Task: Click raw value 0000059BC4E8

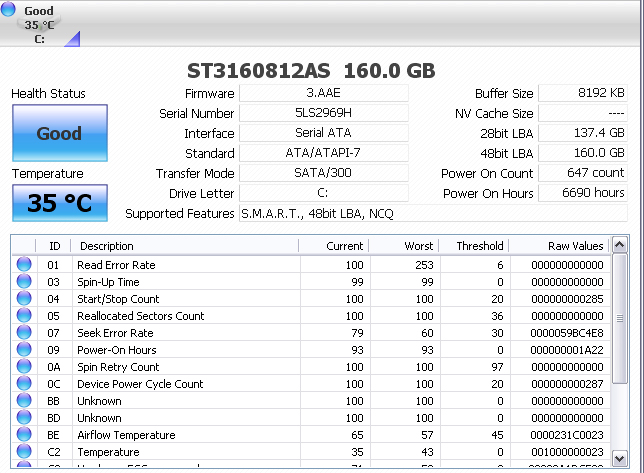Action: click(x=567, y=333)
